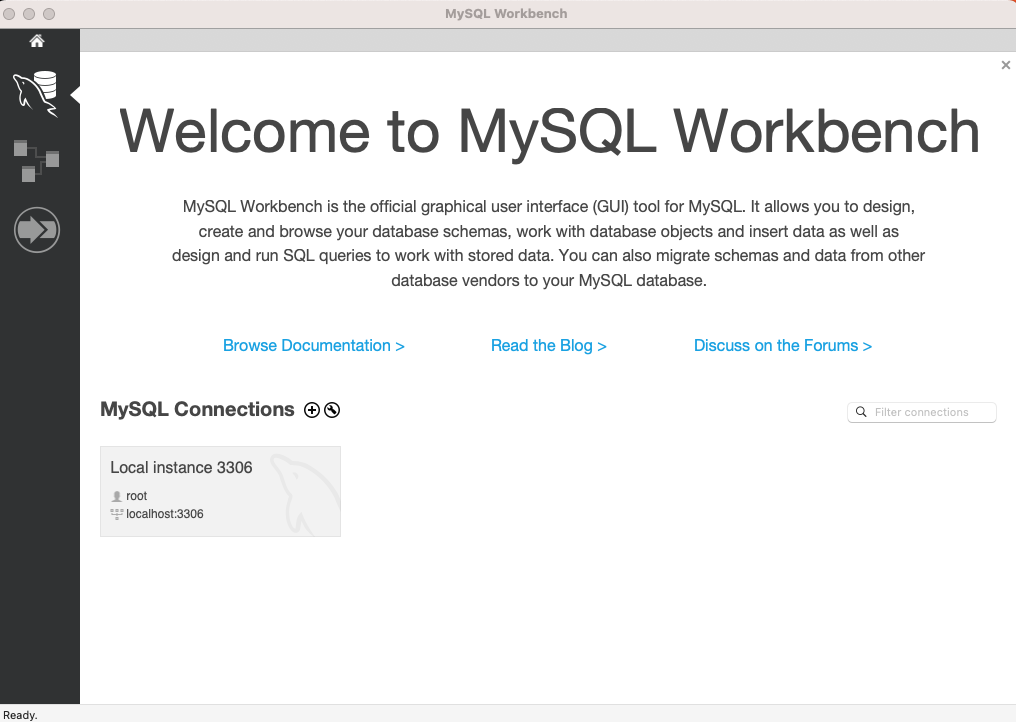Close the welcome message with the X

pos(1006,65)
